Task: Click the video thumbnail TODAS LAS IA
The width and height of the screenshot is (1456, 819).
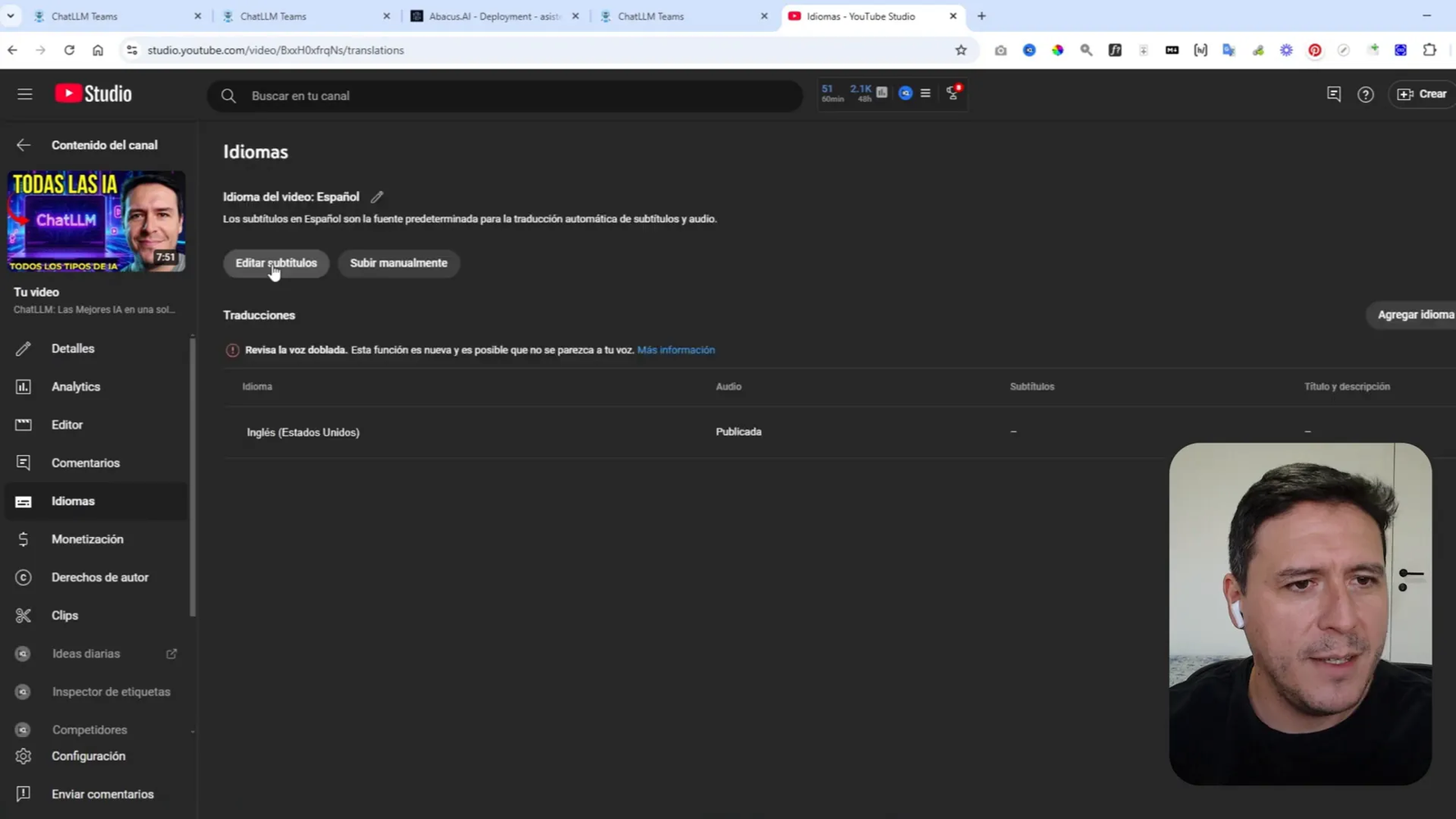Action: 95,221
